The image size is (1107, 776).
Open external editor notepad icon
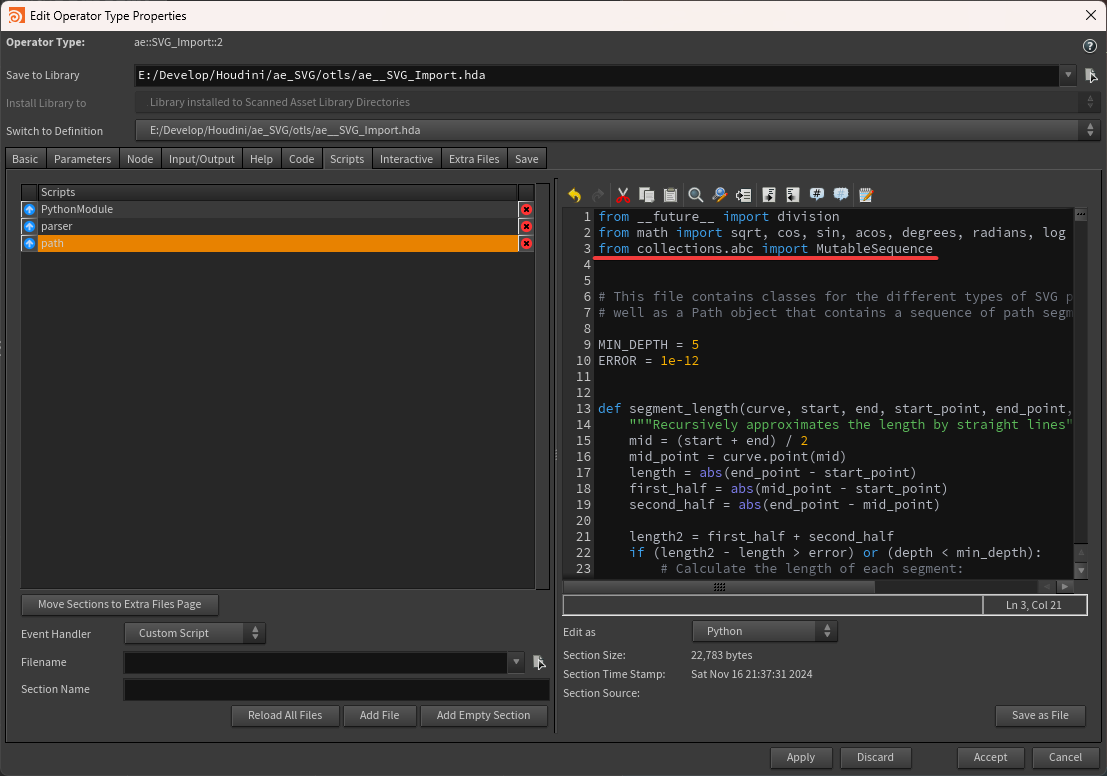[866, 195]
